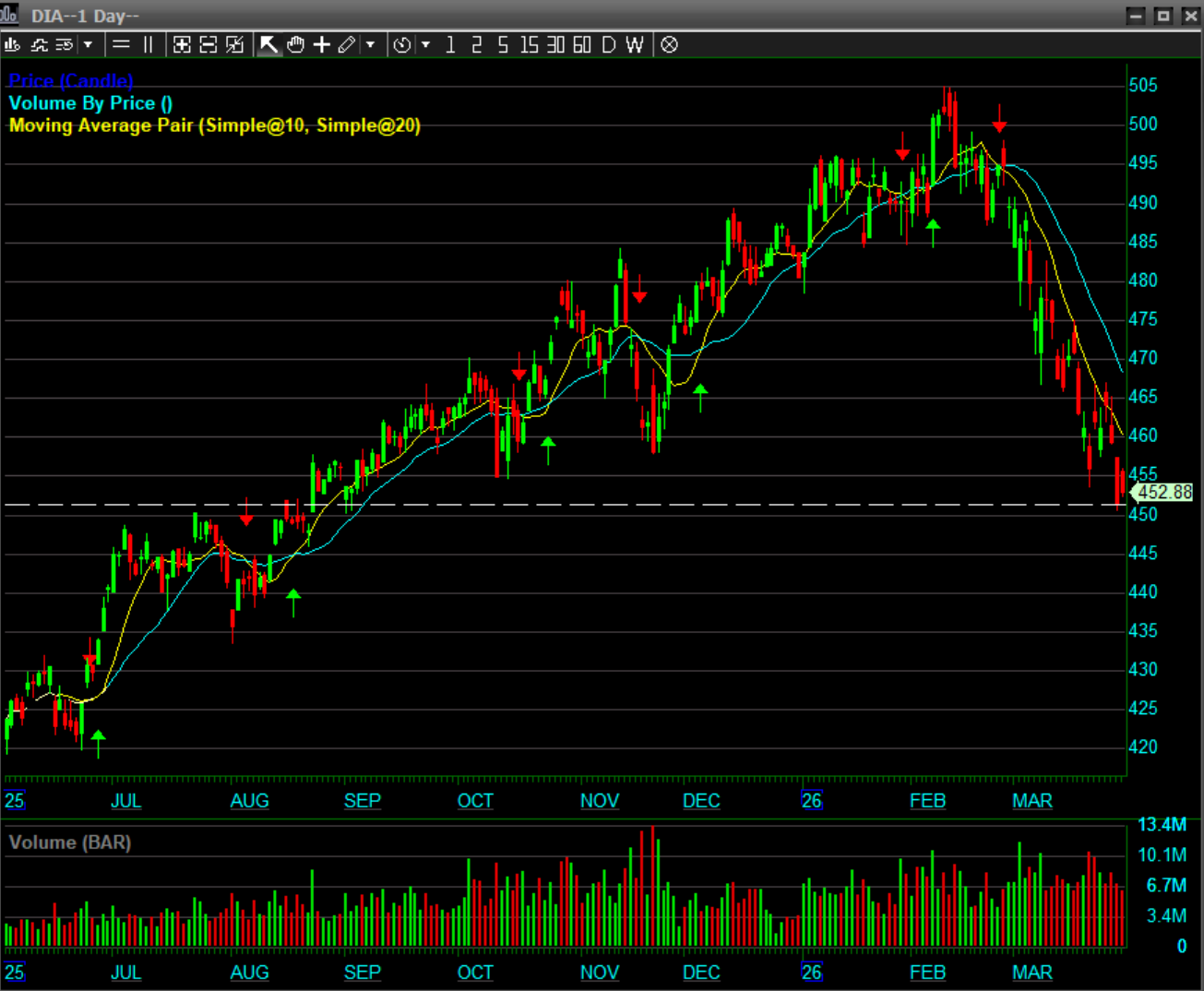Select the Weekly (W) timeframe

pyautogui.click(x=634, y=44)
